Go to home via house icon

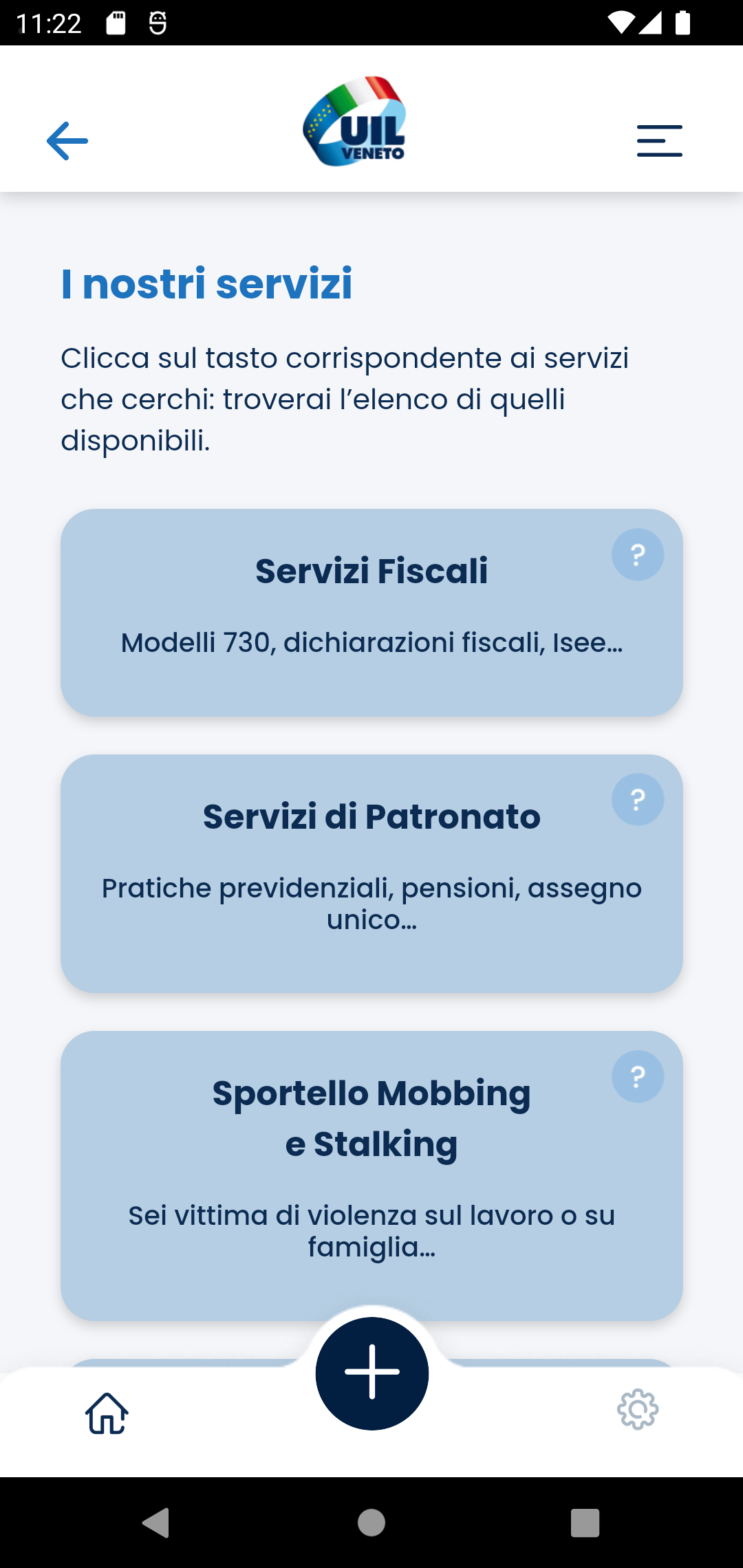107,1413
